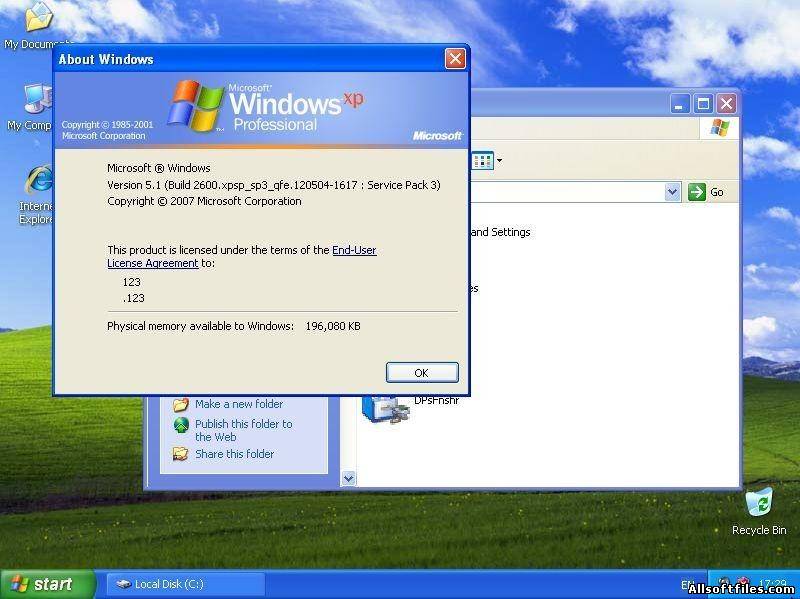Launch Internet Explorer from the desktop
The width and height of the screenshot is (800, 599).
(38, 180)
